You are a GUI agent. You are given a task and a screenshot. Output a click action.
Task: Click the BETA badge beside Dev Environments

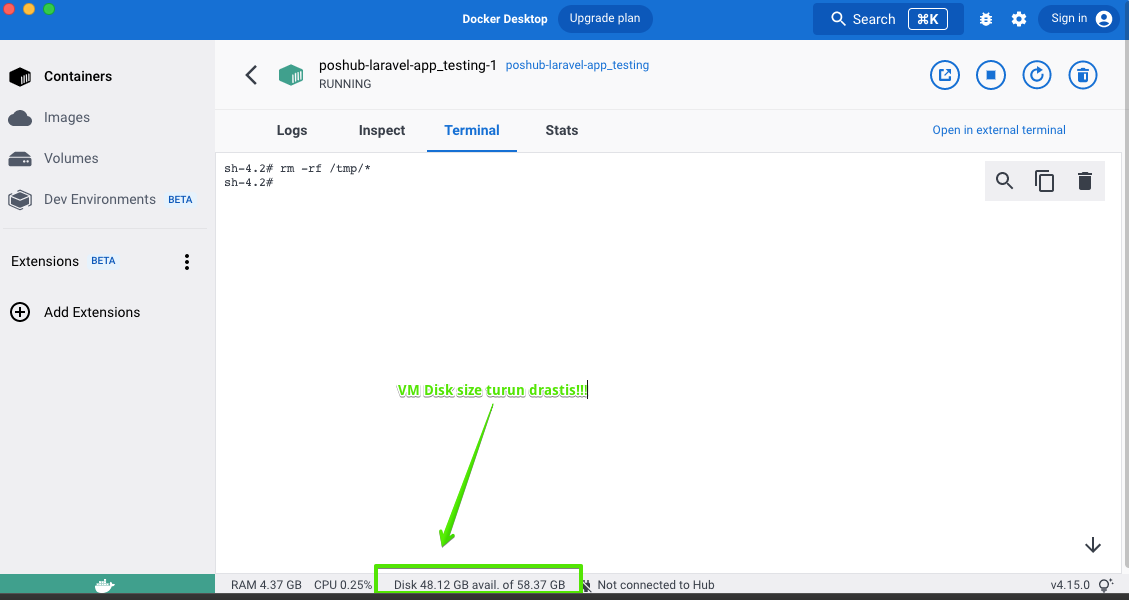(180, 200)
